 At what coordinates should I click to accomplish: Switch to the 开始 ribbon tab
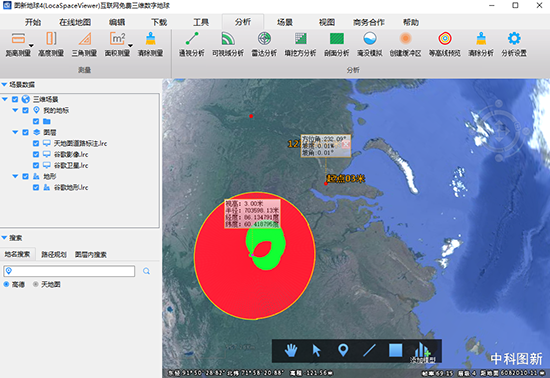point(33,22)
